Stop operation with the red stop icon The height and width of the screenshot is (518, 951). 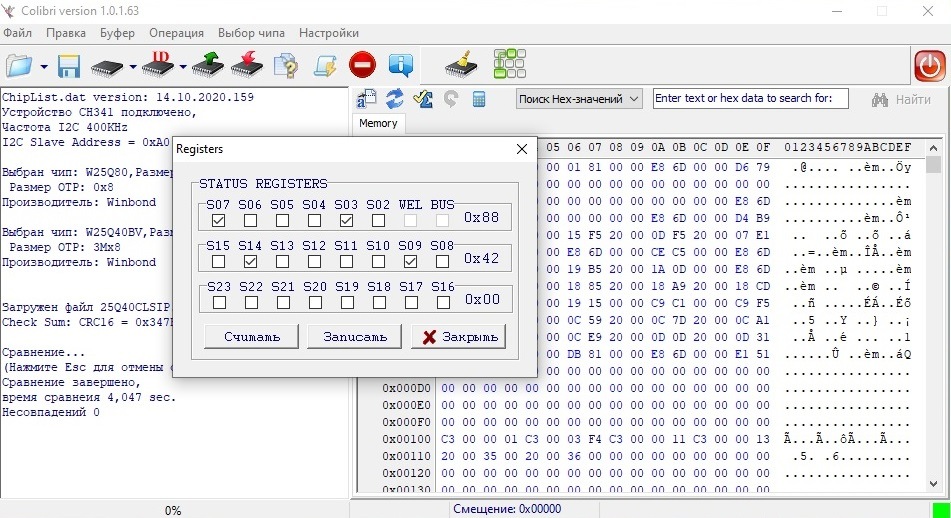(362, 64)
